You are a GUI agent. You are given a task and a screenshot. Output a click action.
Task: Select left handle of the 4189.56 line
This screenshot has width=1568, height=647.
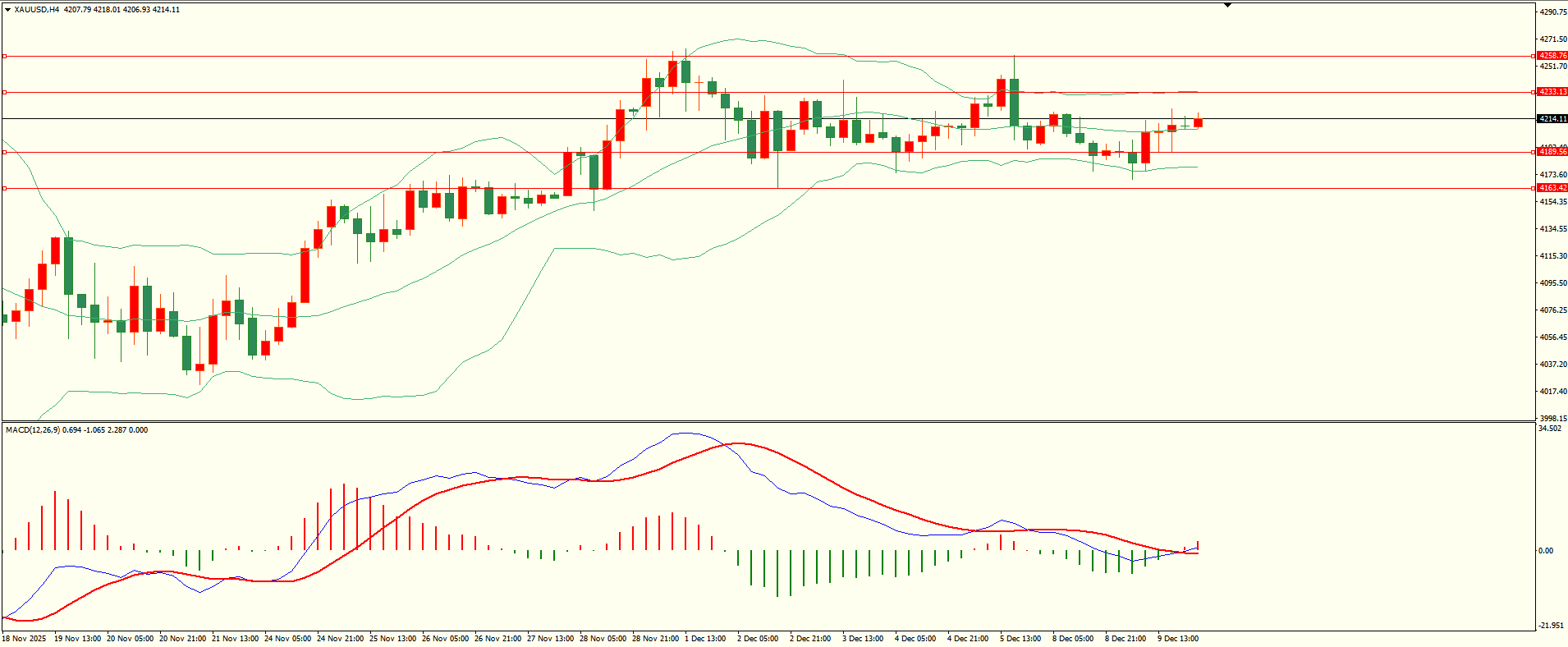click(4, 152)
